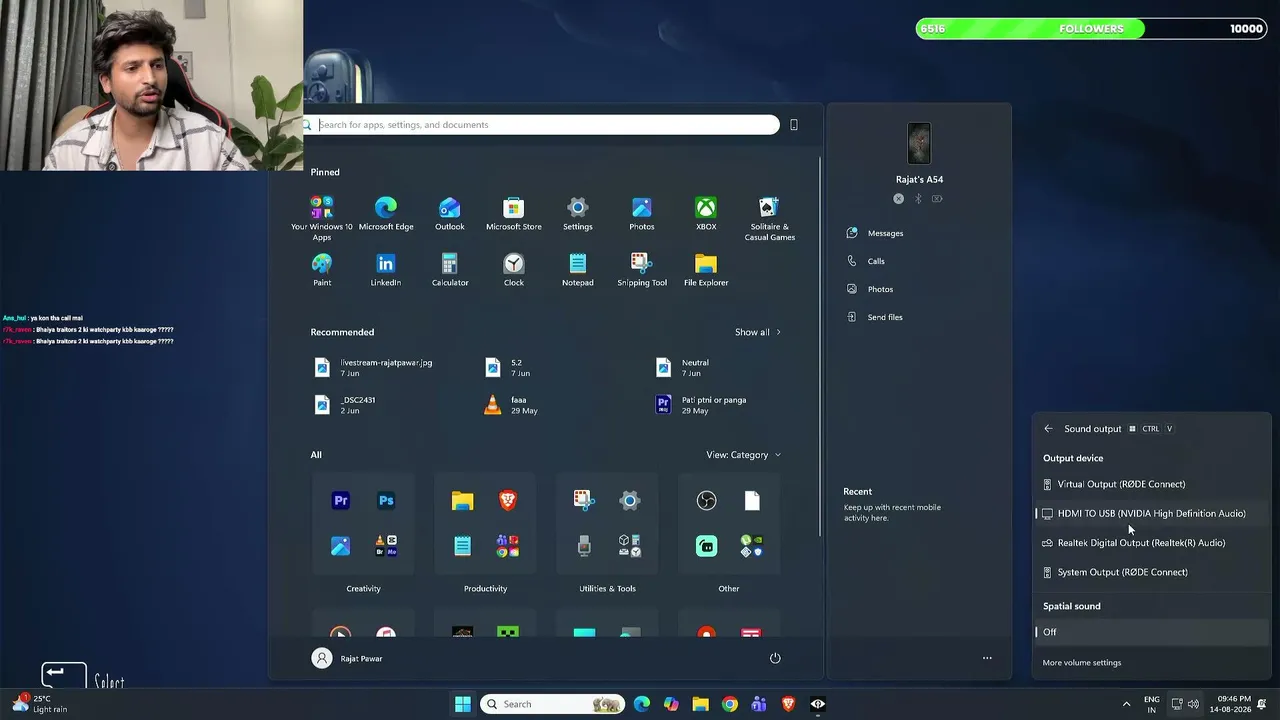Launch the pinned Photos app

pyautogui.click(x=642, y=215)
